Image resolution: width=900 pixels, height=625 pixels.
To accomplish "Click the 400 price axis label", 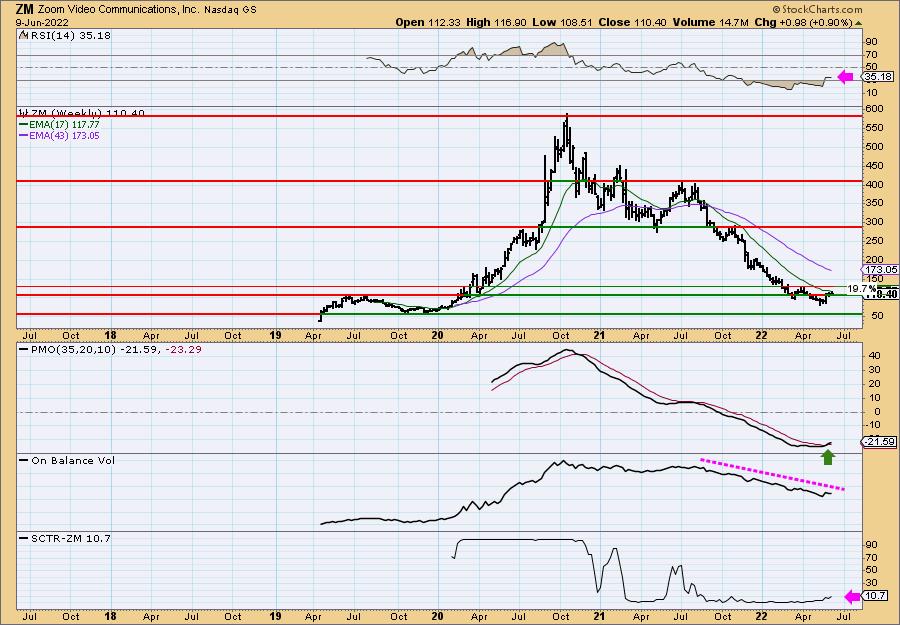I will tap(874, 185).
